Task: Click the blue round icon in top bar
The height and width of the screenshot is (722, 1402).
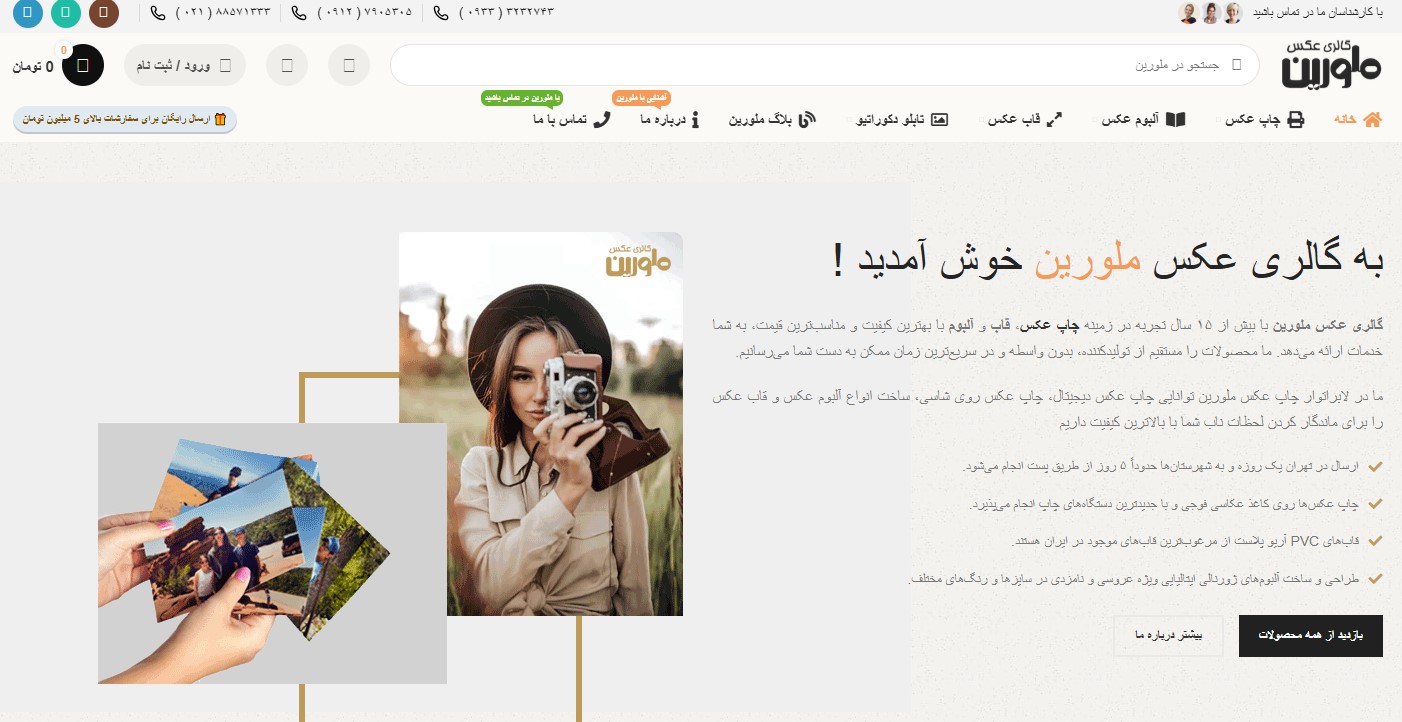Action: [27, 14]
